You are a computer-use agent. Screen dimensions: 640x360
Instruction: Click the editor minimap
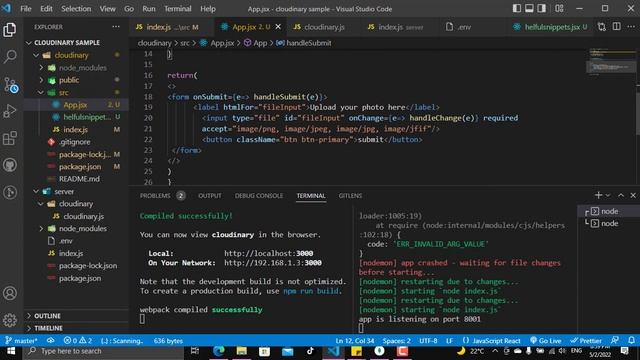click(611, 63)
